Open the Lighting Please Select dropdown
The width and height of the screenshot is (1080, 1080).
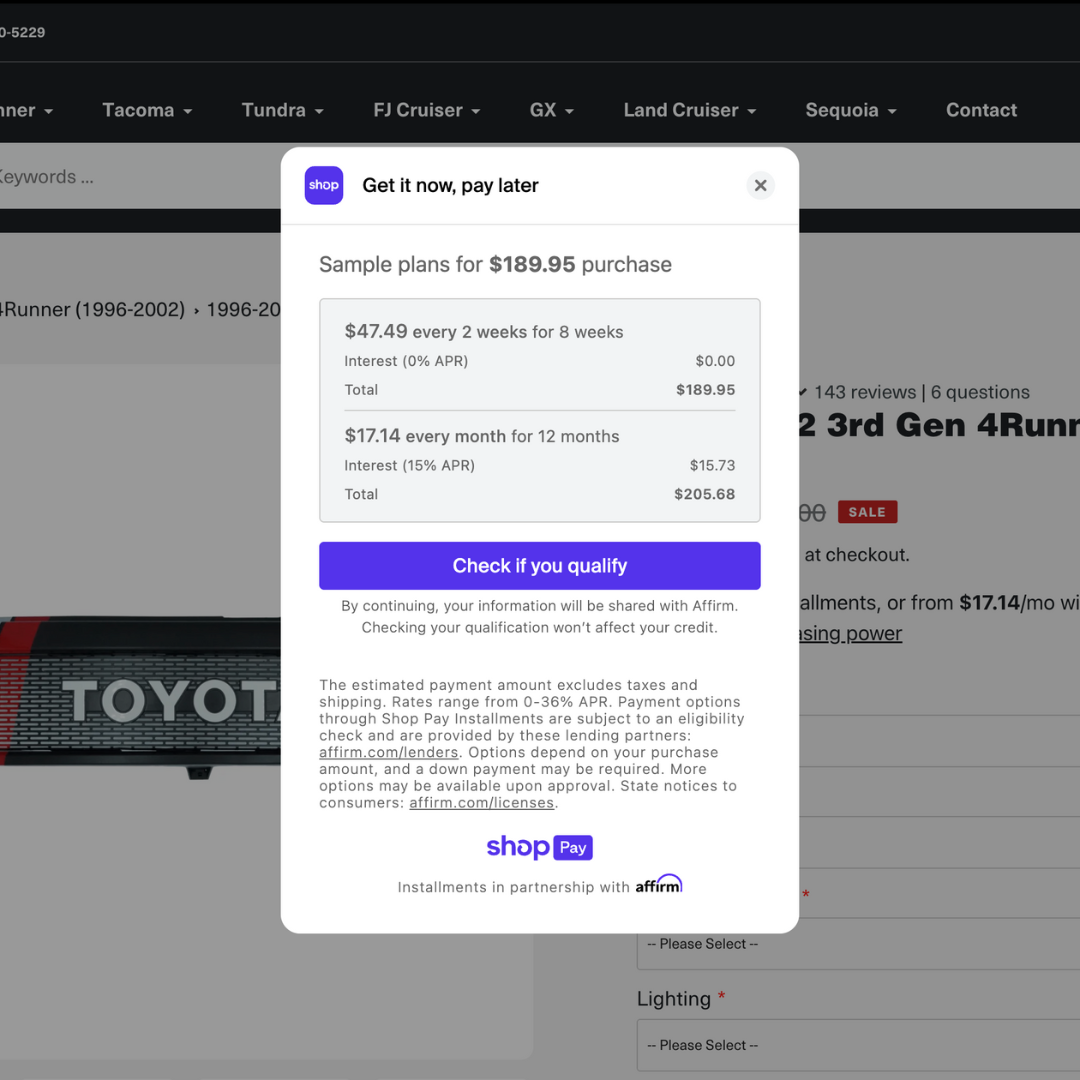[858, 1045]
